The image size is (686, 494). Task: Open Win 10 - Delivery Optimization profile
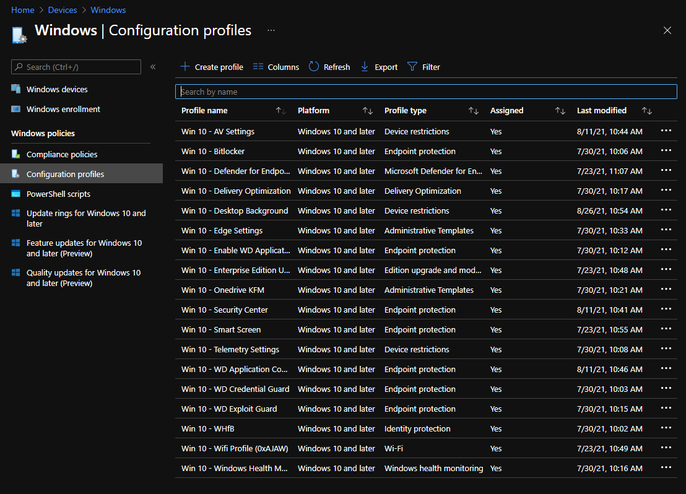236,191
